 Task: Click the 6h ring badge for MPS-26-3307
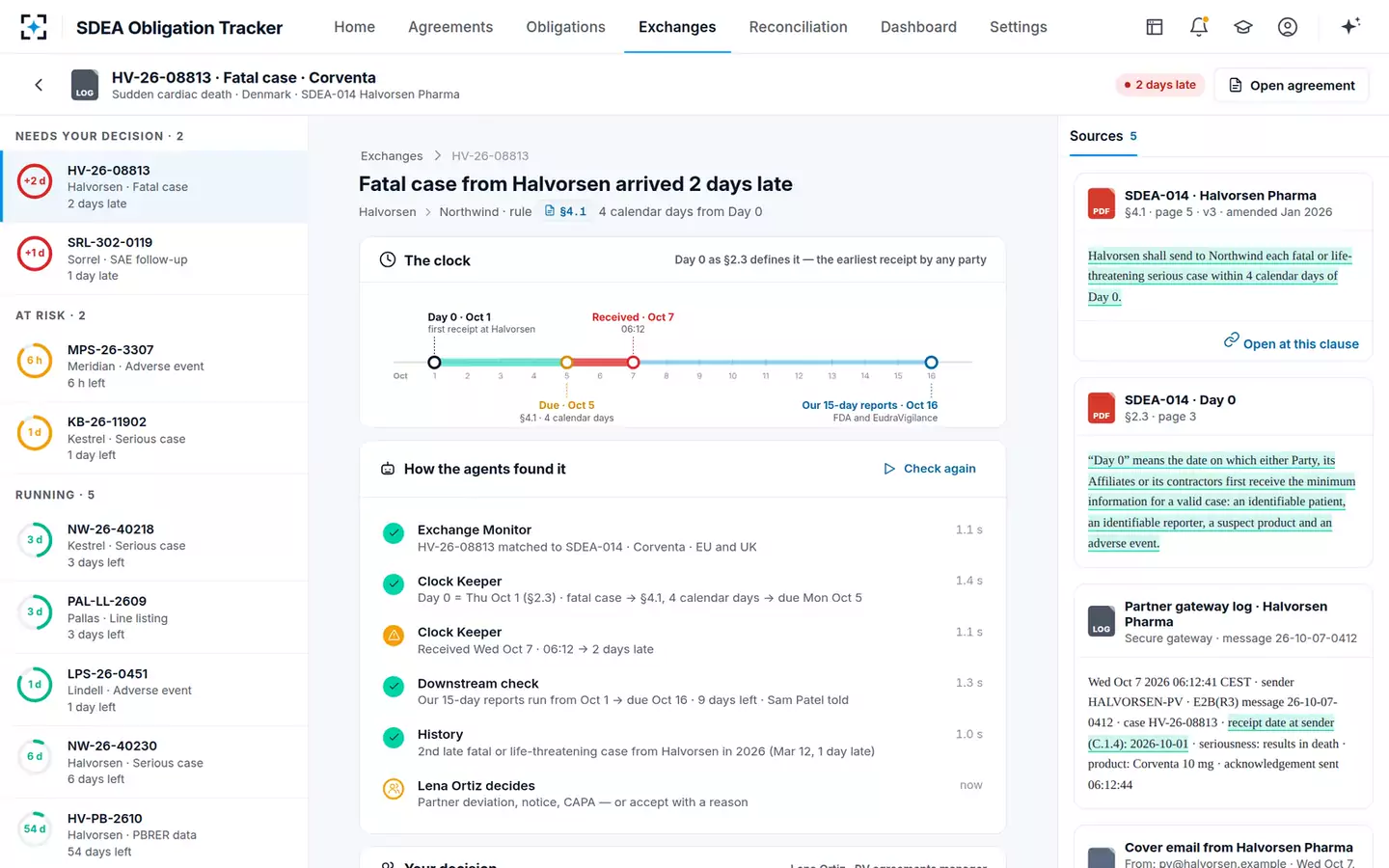click(35, 361)
